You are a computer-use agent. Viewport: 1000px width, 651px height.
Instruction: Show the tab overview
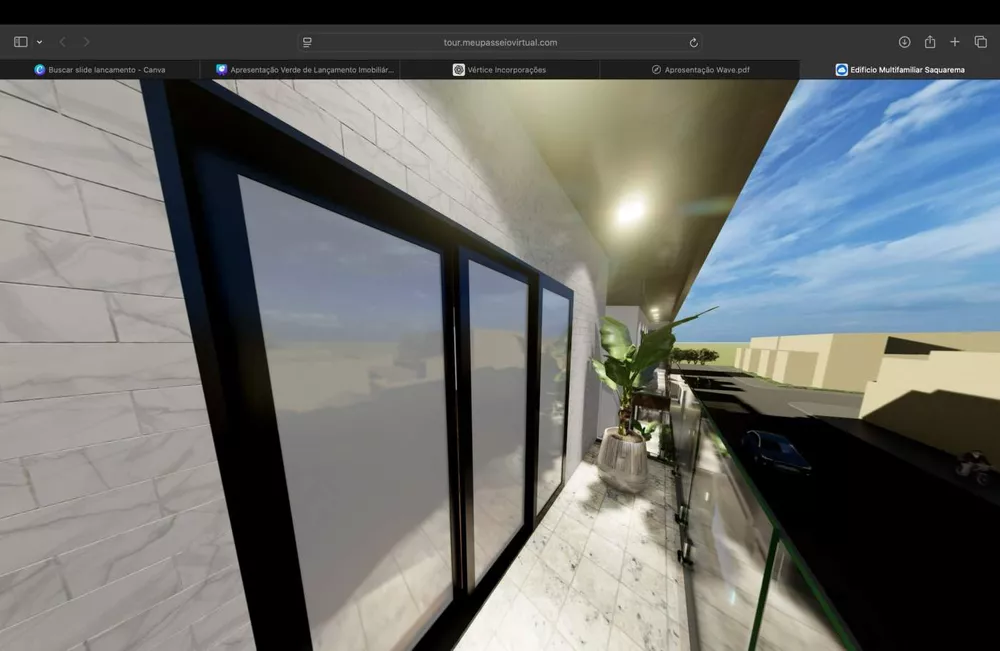(980, 42)
